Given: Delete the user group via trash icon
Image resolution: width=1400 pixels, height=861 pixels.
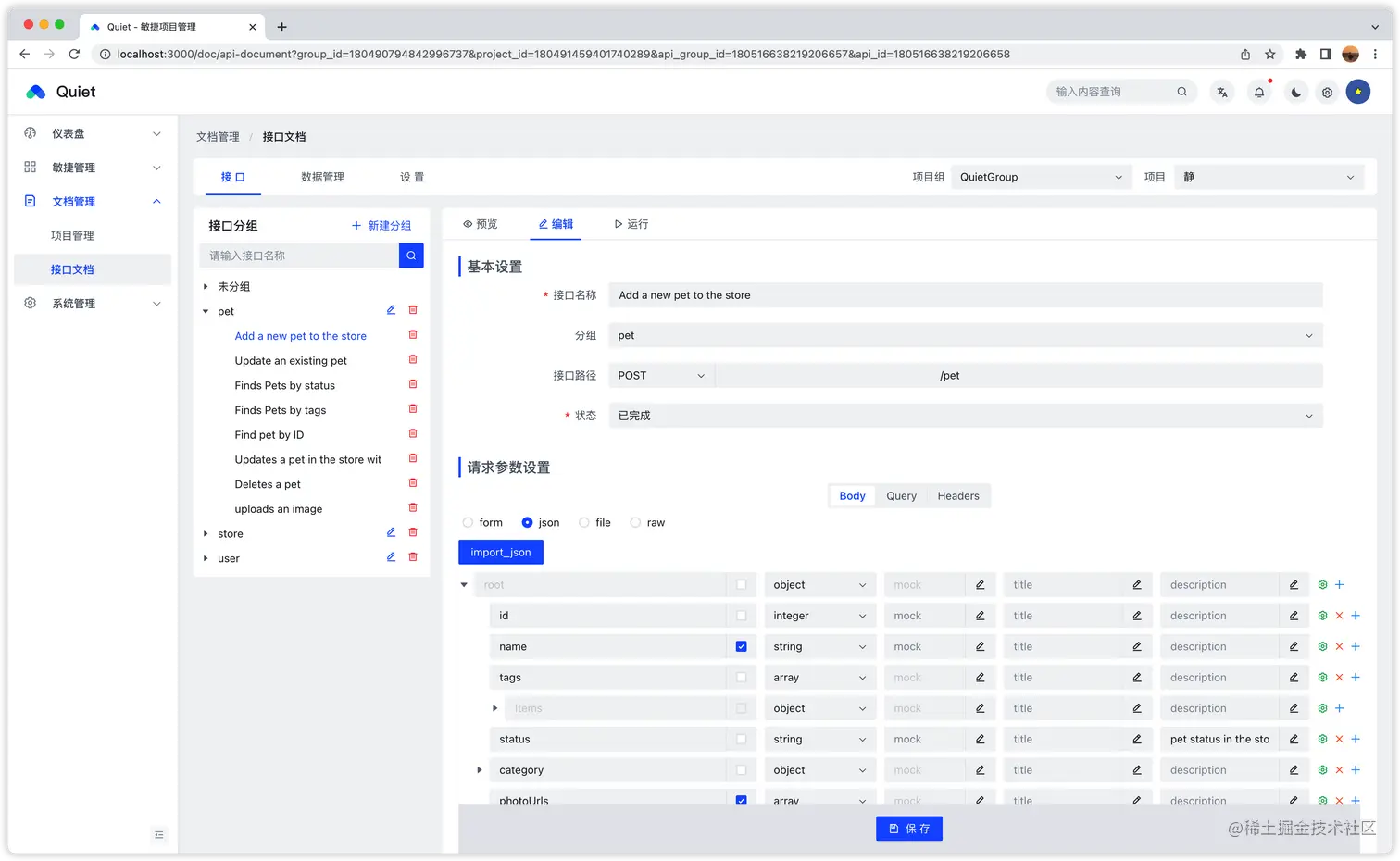Looking at the screenshot, I should [413, 558].
